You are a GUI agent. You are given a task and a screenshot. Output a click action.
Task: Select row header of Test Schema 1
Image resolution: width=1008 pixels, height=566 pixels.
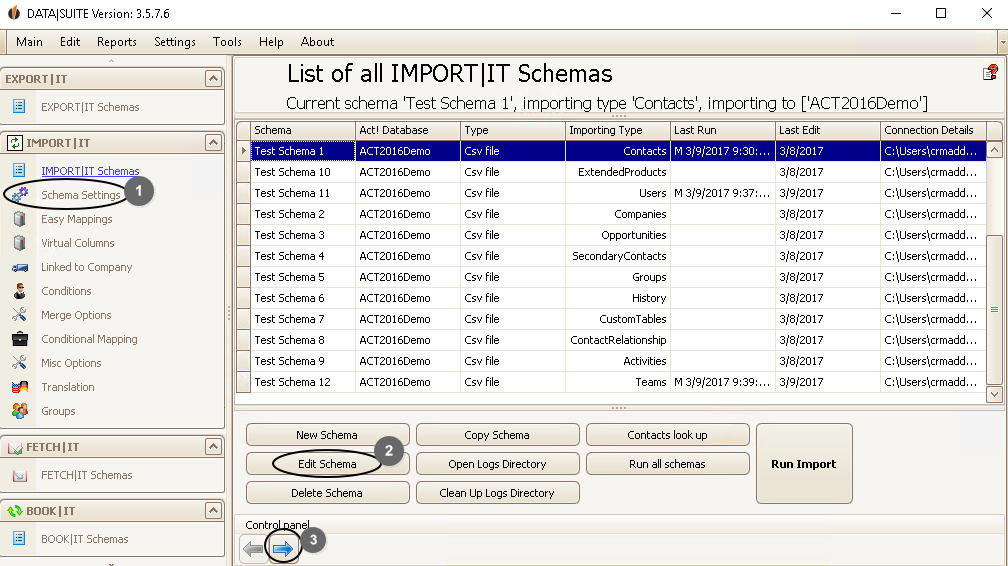(x=244, y=151)
